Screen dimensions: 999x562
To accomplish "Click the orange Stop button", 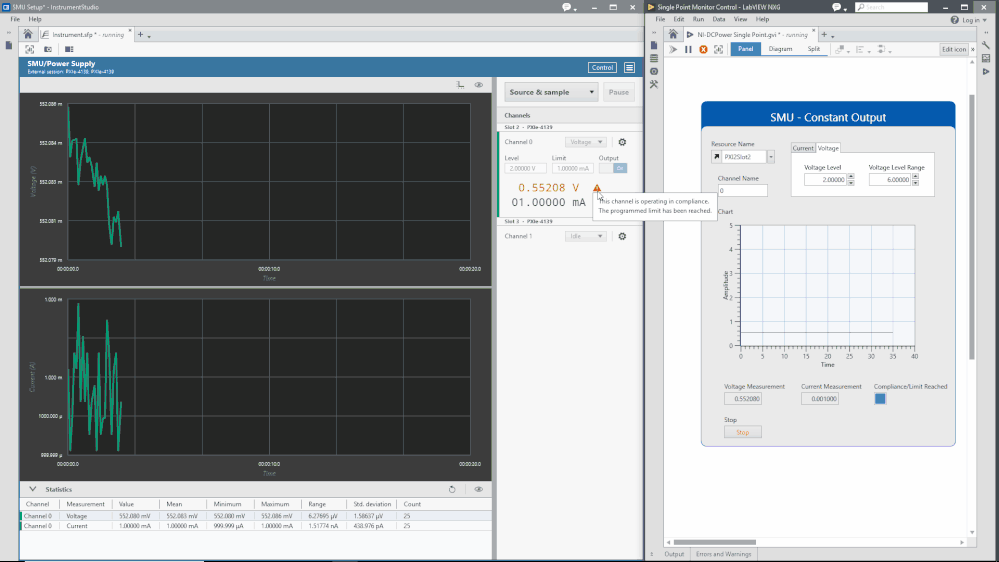I will (742, 432).
